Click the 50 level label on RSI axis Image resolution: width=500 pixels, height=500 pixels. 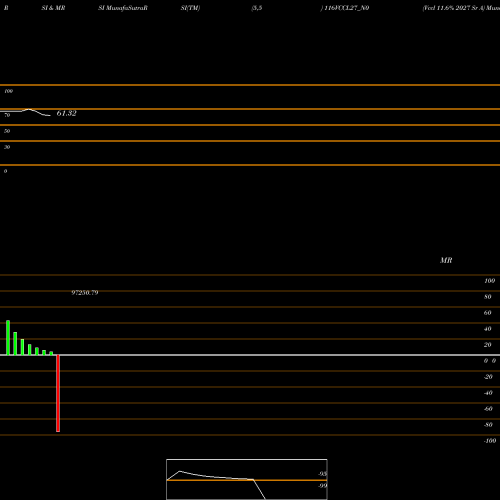tap(7, 131)
